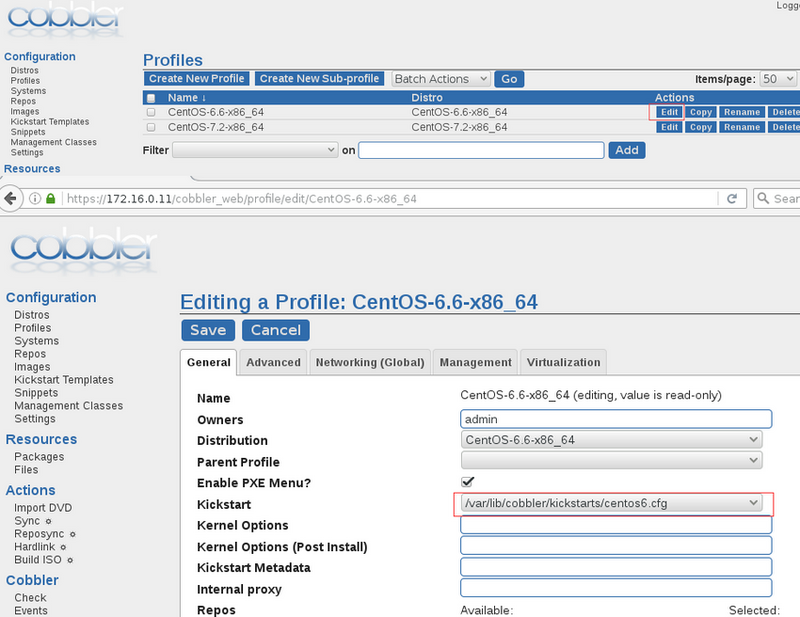Click Import DVD action
Image resolution: width=800 pixels, height=617 pixels.
point(43,508)
